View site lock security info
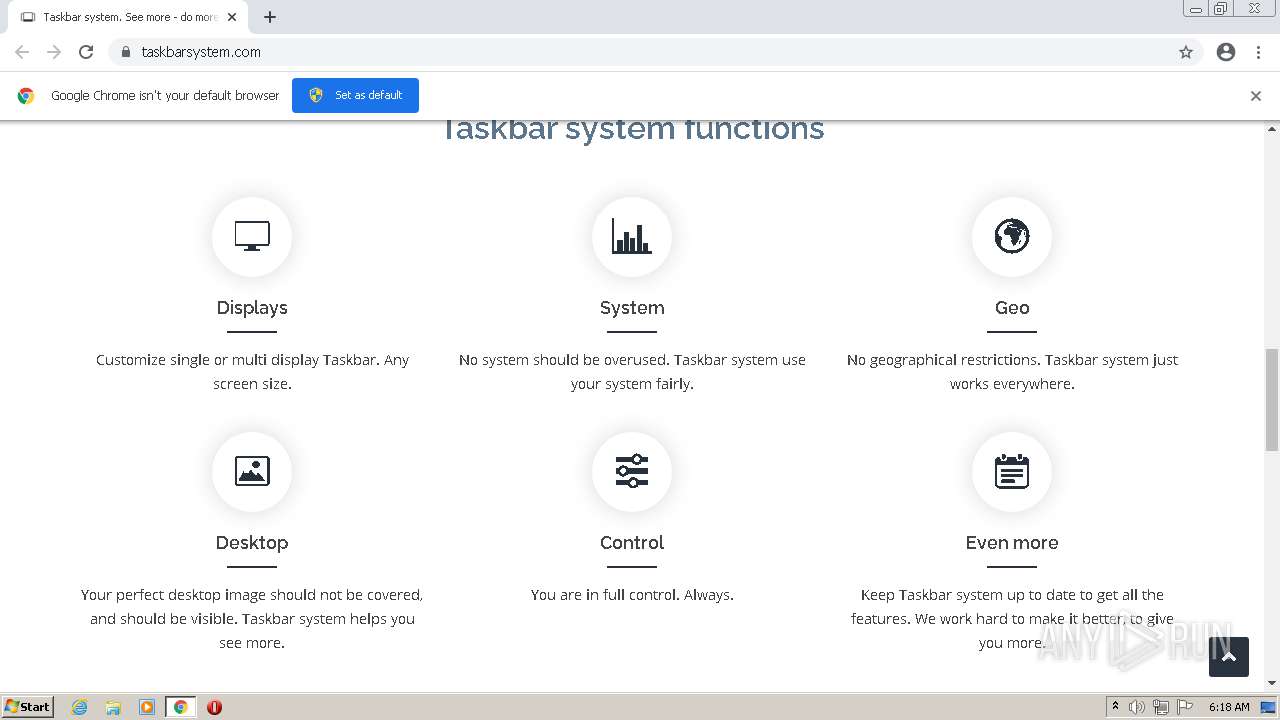The height and width of the screenshot is (720, 1280). tap(126, 52)
